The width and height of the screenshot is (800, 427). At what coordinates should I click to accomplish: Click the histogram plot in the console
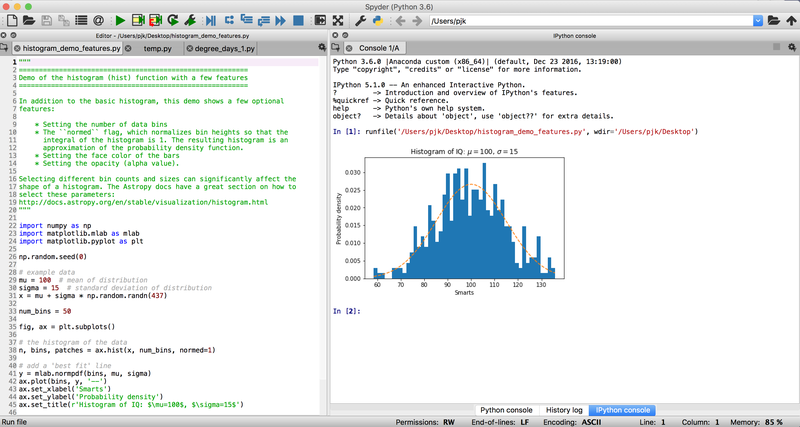click(x=449, y=222)
